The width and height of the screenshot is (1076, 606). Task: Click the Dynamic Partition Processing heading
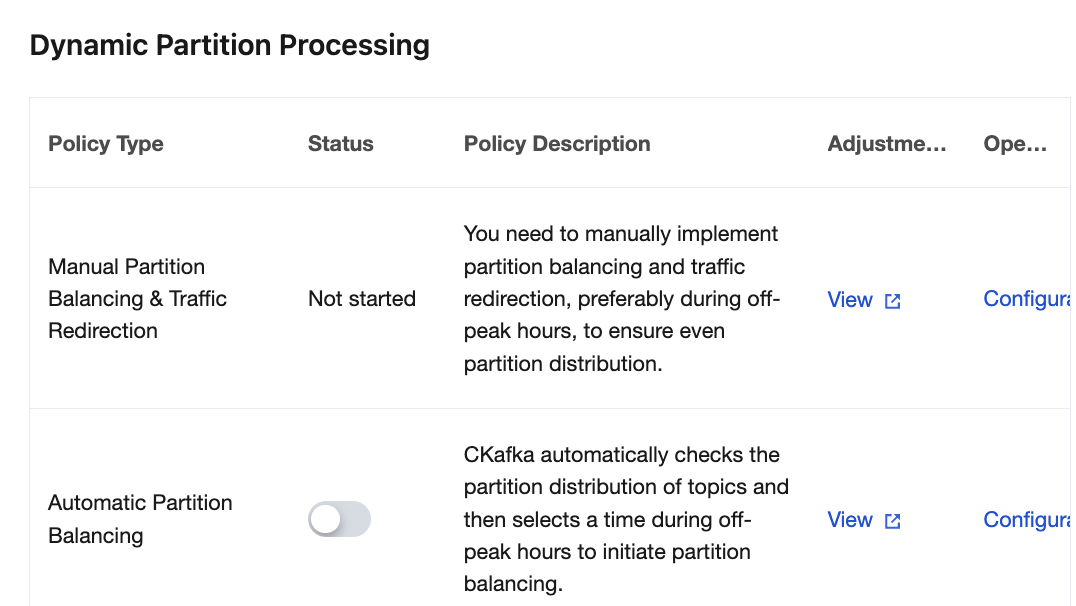tap(230, 46)
